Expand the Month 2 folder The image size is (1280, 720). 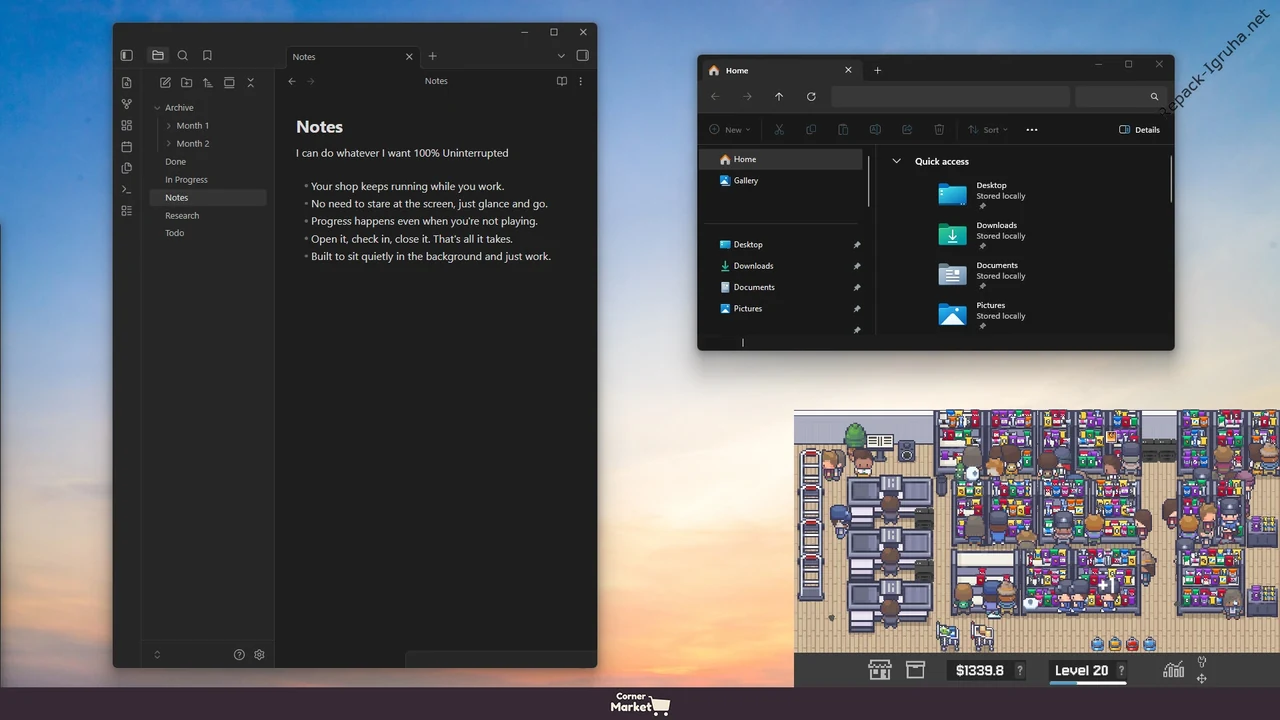[169, 144]
